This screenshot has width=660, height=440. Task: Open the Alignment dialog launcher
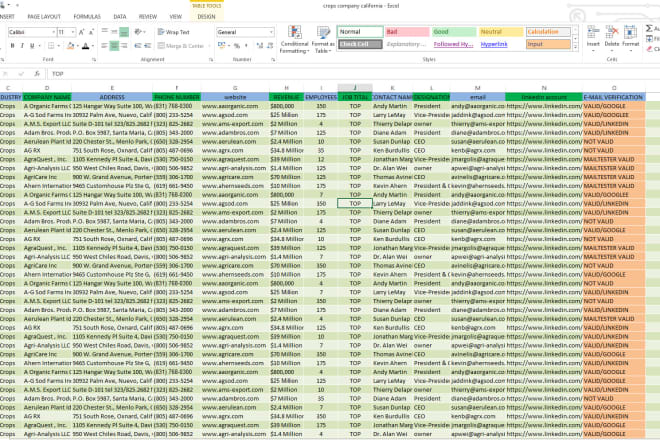pyautogui.click(x=211, y=60)
